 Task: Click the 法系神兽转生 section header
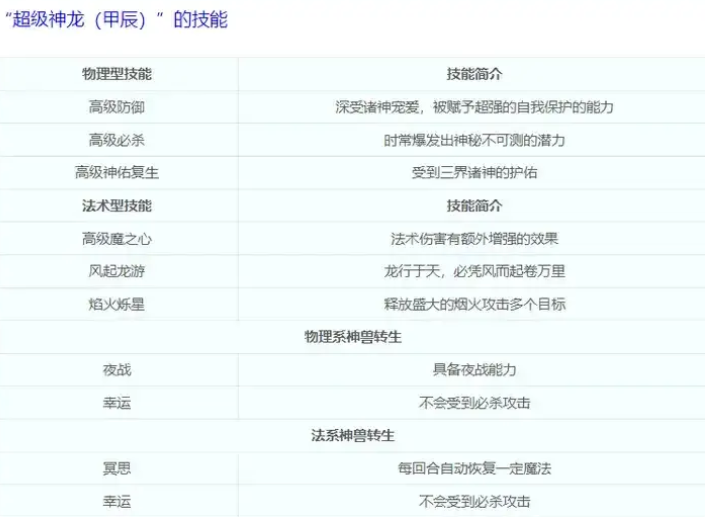tap(353, 435)
